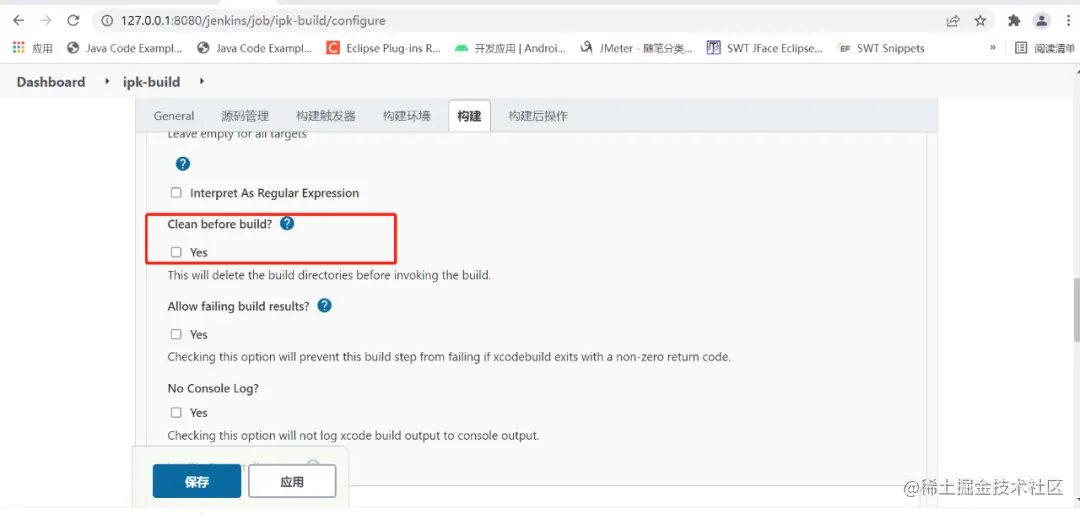
Task: Click the browser forward arrow
Action: click(45, 21)
